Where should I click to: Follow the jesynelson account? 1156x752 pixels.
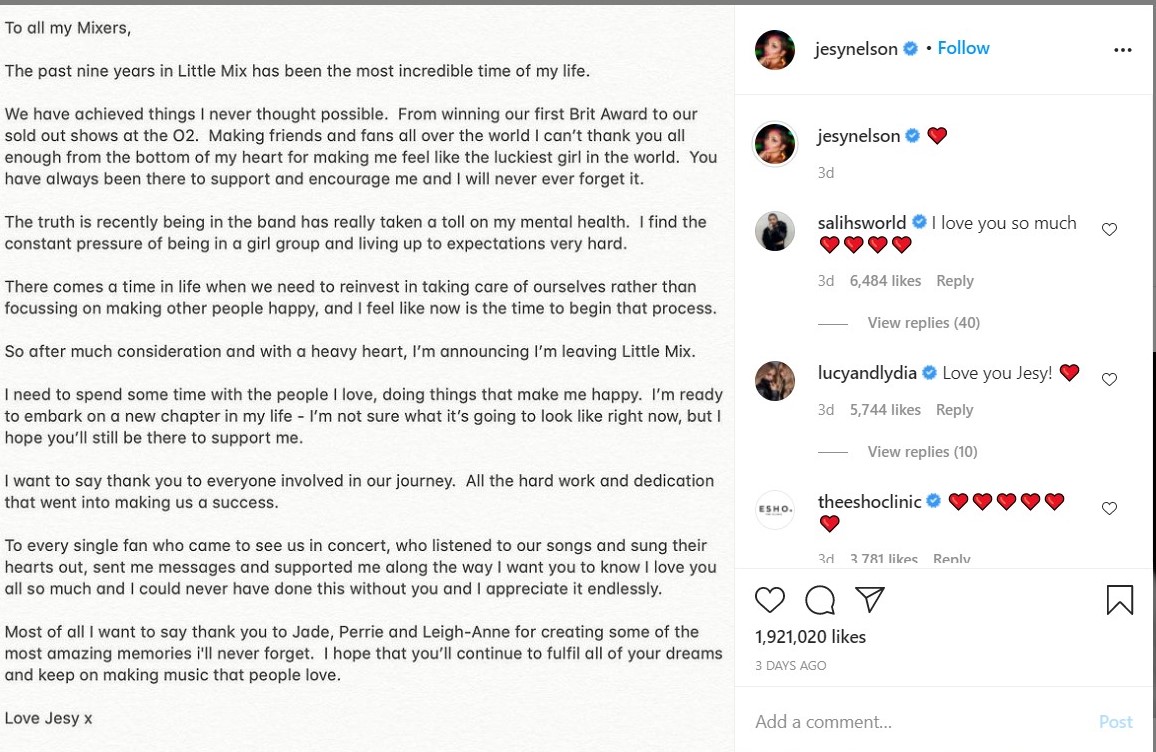click(963, 49)
